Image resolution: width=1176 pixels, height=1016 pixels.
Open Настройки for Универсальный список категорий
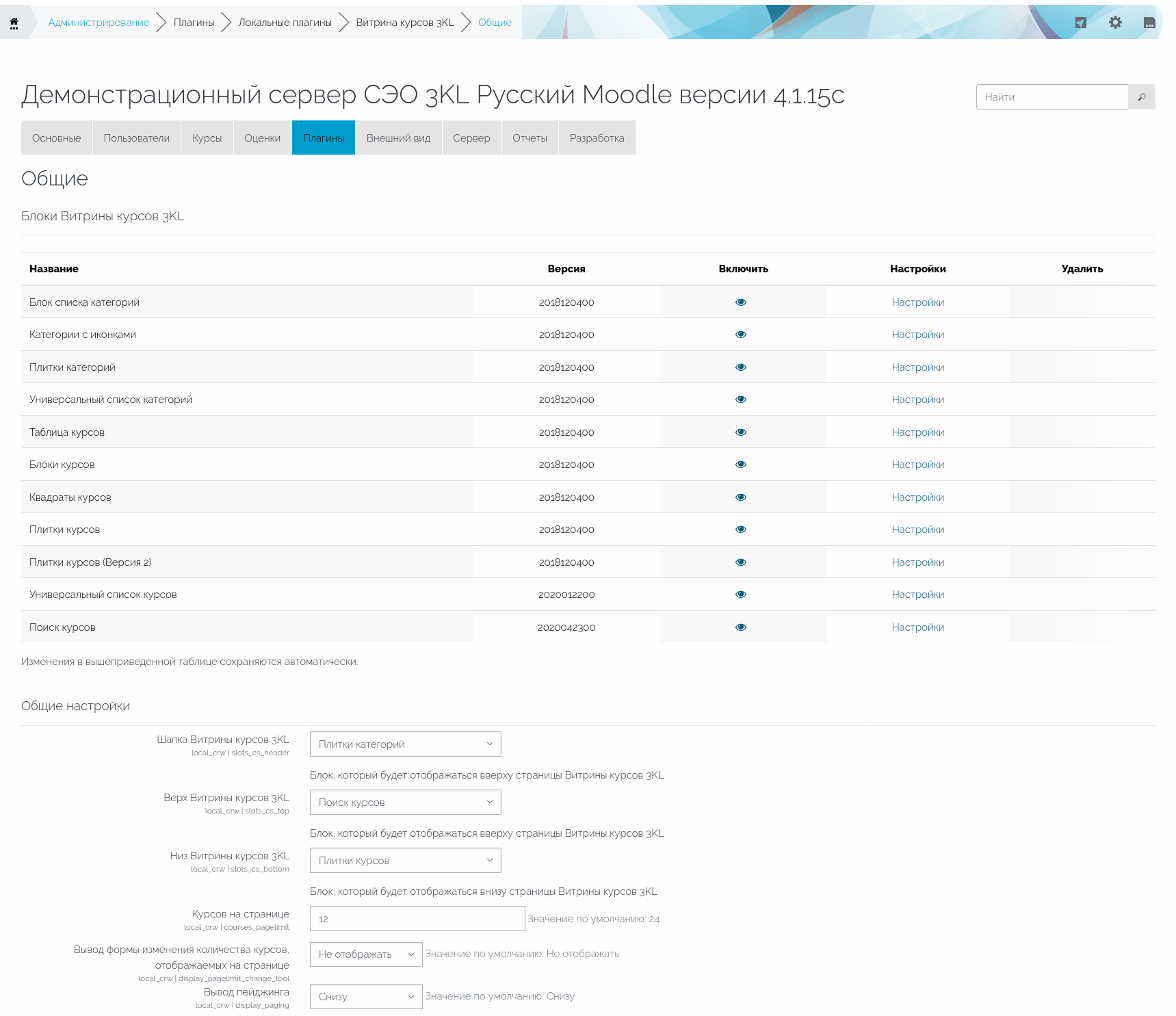click(x=918, y=400)
